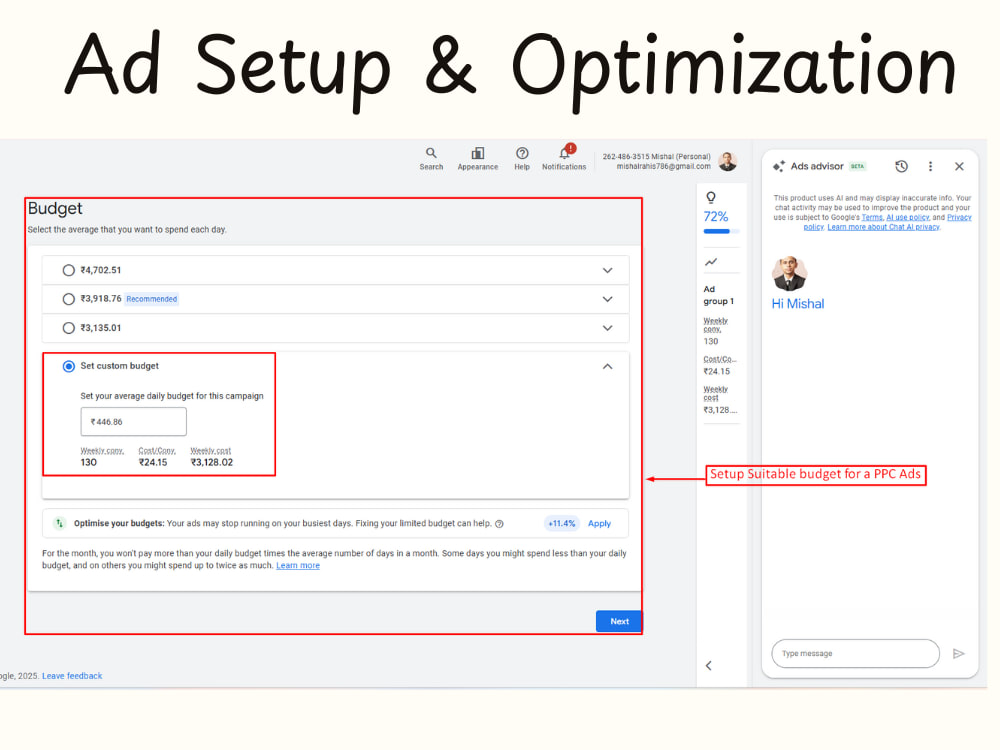
Task: Click the BETA tag beside Ads advisor
Action: 858,166
